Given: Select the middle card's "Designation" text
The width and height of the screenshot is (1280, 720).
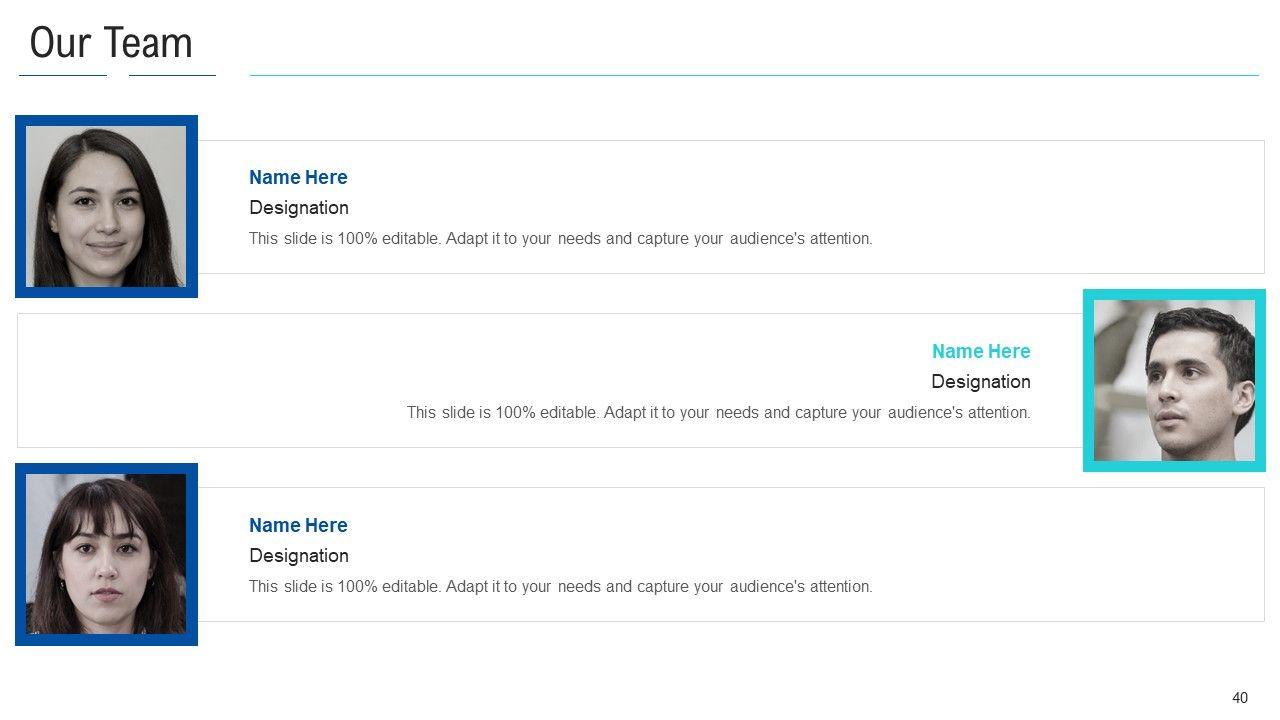Looking at the screenshot, I should coord(980,382).
